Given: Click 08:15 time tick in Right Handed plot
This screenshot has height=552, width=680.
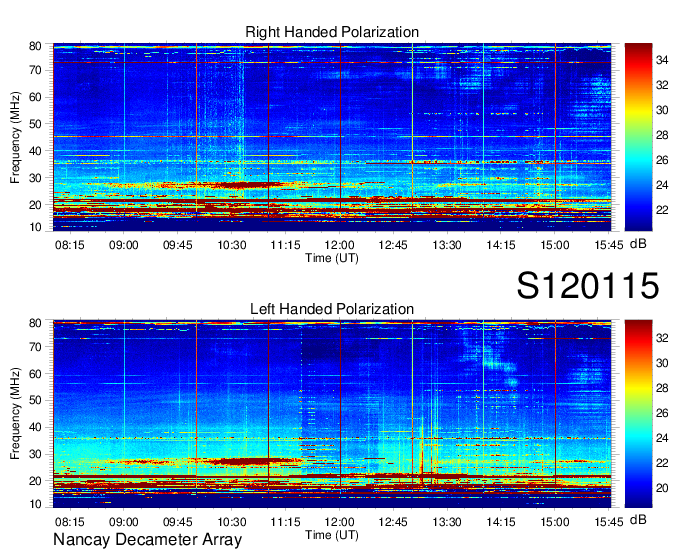Looking at the screenshot, I should (x=69, y=245).
